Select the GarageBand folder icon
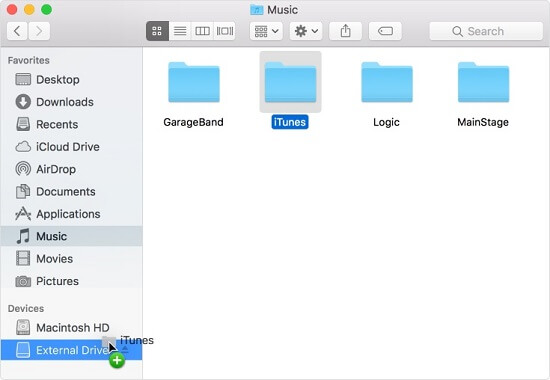The height and width of the screenshot is (380, 550). [194, 82]
